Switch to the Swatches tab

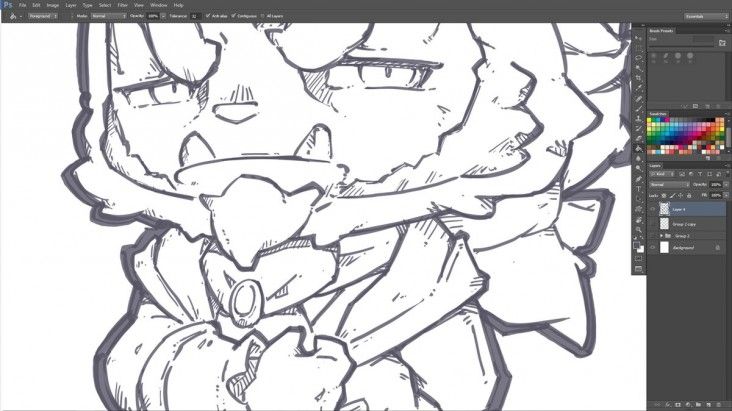pos(658,113)
